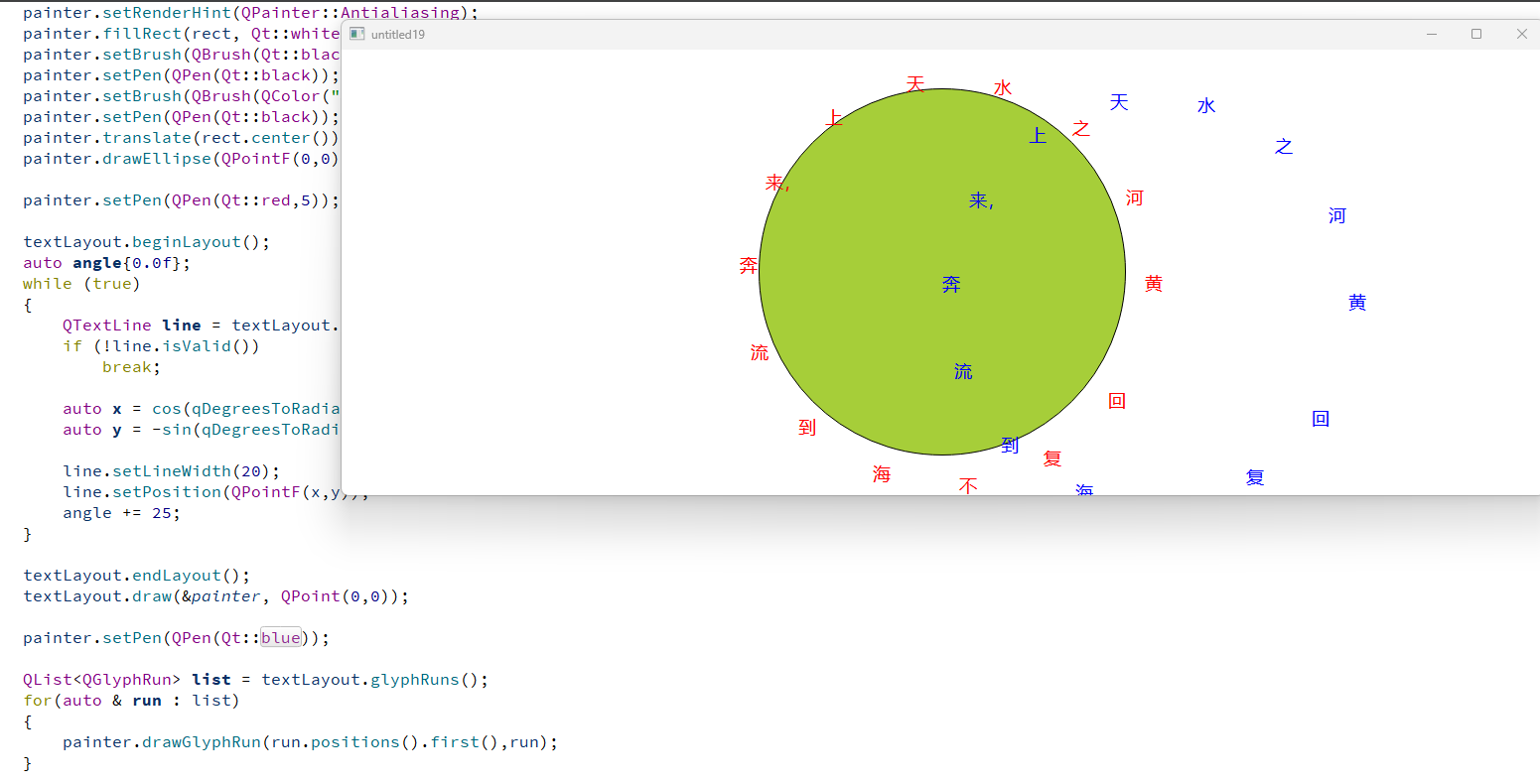Click the textLayout.beginLayout(); code line
This screenshot has width=1540, height=784.
147,242
